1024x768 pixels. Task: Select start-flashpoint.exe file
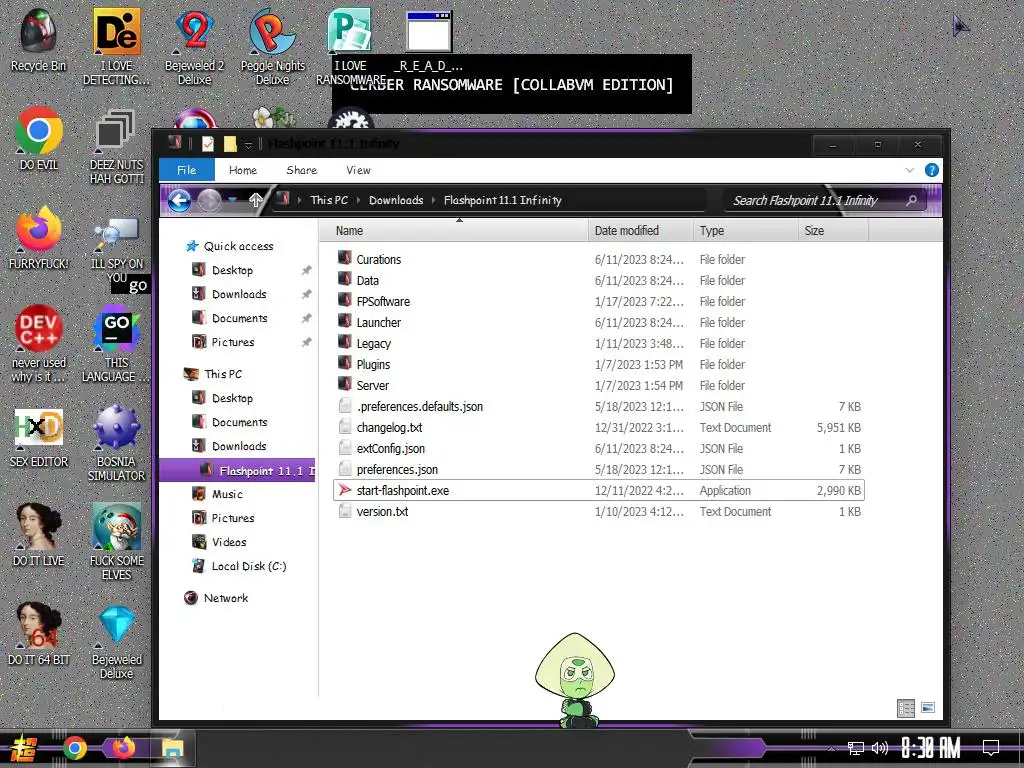click(x=598, y=490)
